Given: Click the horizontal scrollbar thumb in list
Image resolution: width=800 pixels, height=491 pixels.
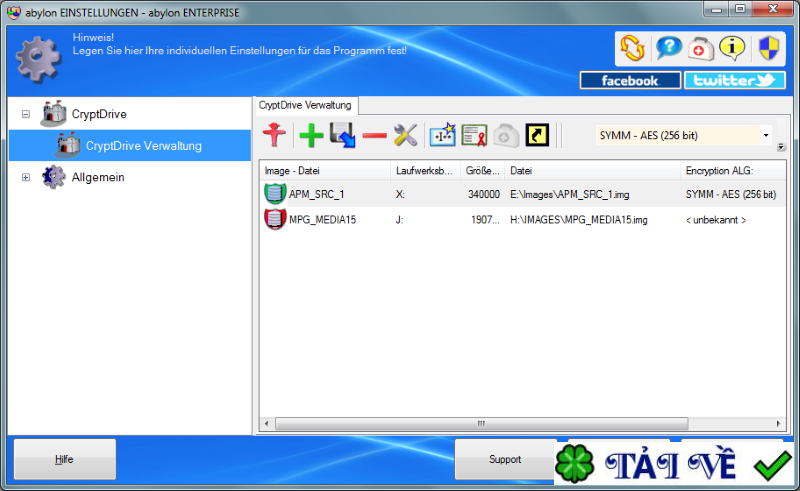Looking at the screenshot, I should click(x=481, y=424).
